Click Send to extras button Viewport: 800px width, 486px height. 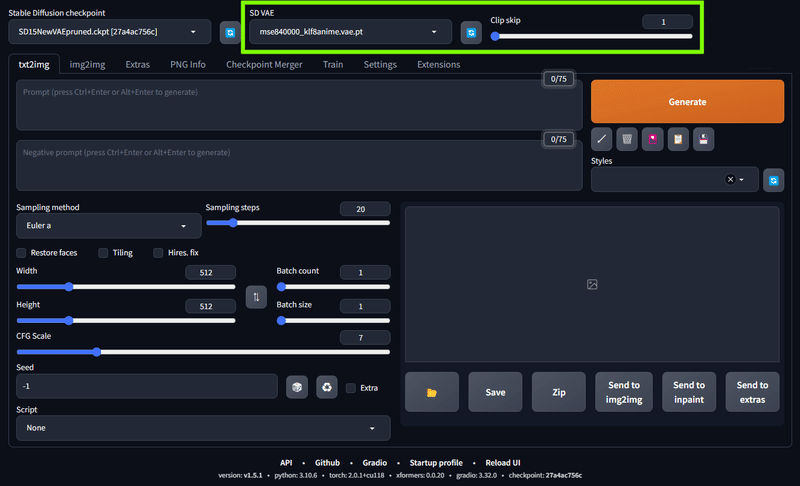[x=753, y=392]
